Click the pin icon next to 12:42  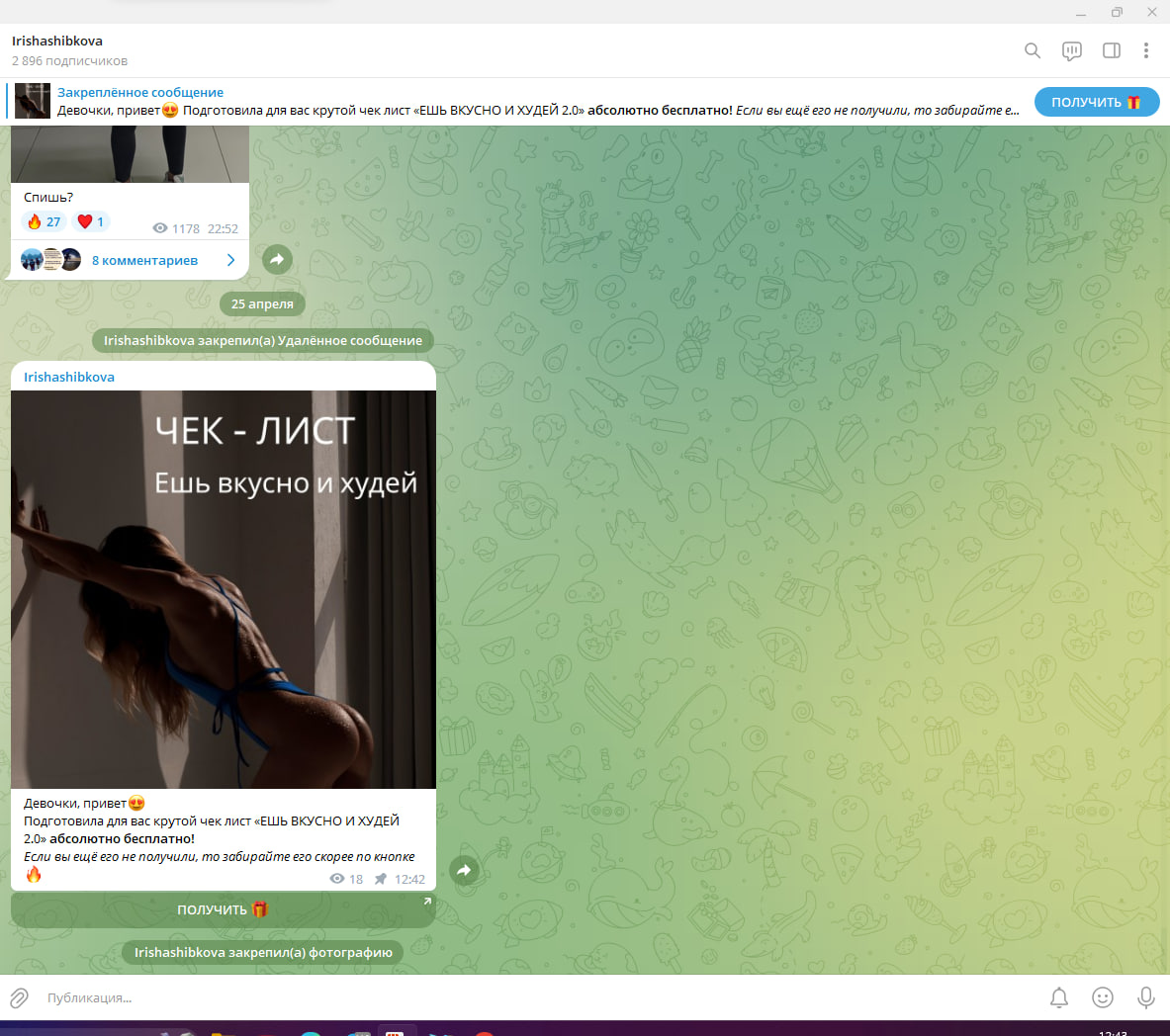[381, 880]
